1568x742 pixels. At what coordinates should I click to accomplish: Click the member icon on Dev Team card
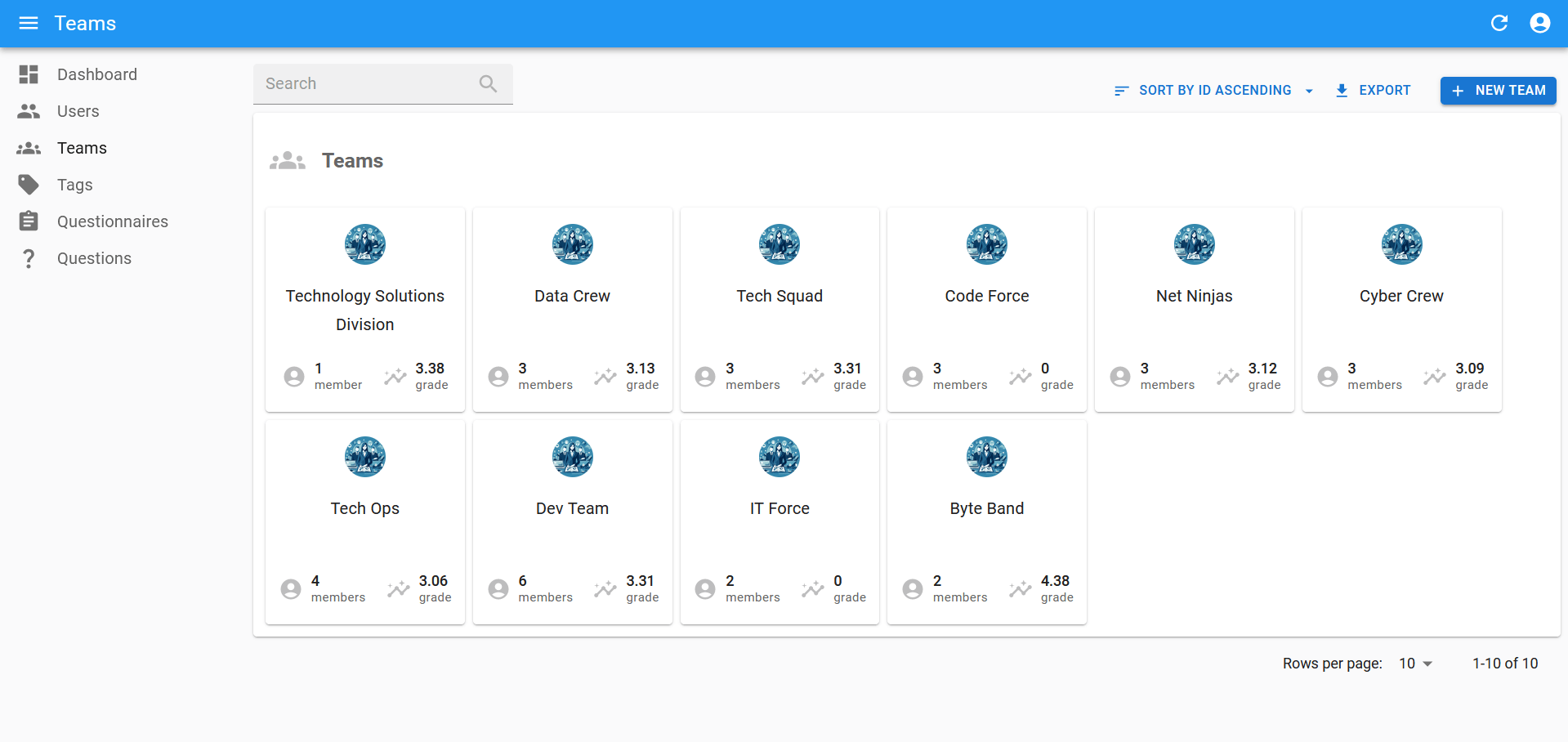498,589
